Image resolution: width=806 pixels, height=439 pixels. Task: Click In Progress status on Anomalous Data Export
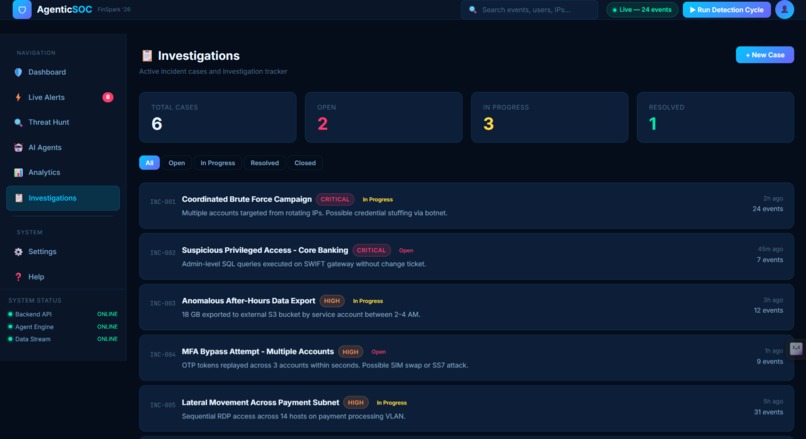pyautogui.click(x=368, y=301)
